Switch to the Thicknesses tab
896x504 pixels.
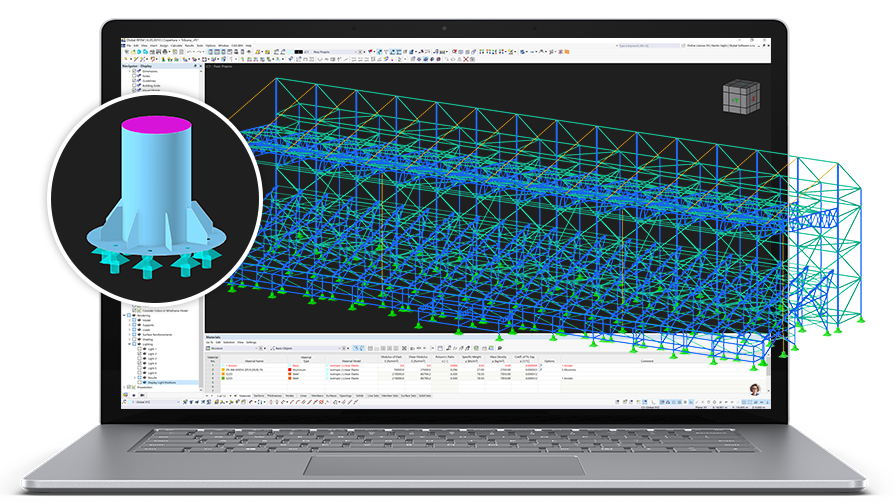point(274,395)
